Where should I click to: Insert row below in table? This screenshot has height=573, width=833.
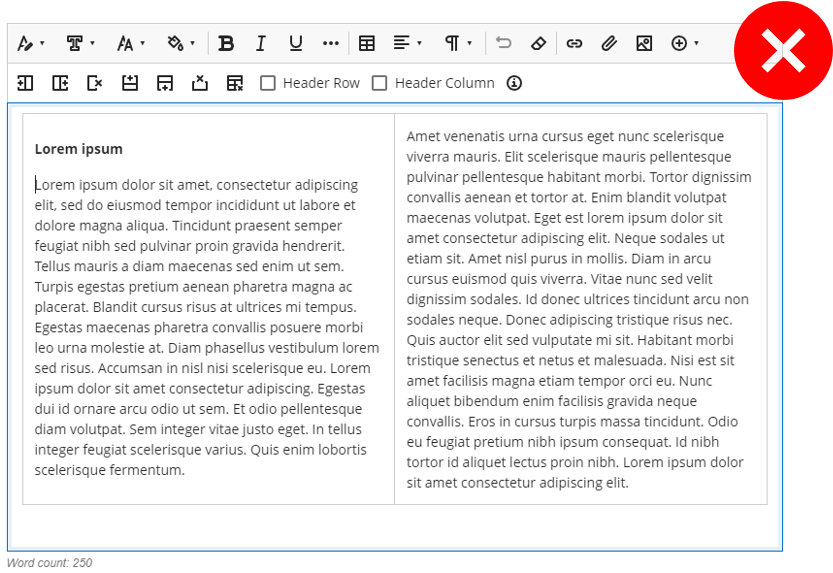[165, 83]
